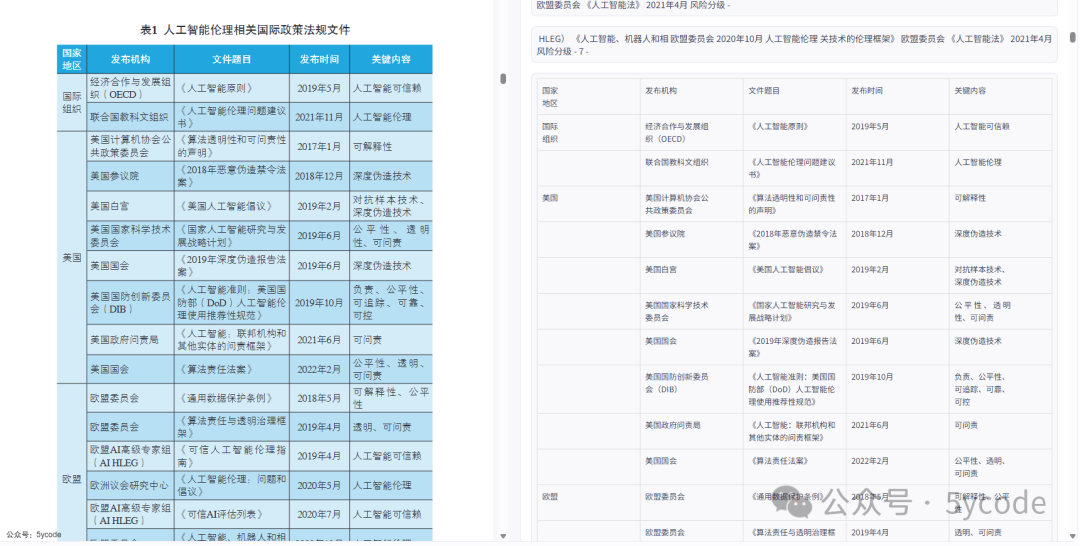Click the date 2018年12月 in left table
Image resolution: width=1080 pixels, height=546 pixels.
pos(319,176)
